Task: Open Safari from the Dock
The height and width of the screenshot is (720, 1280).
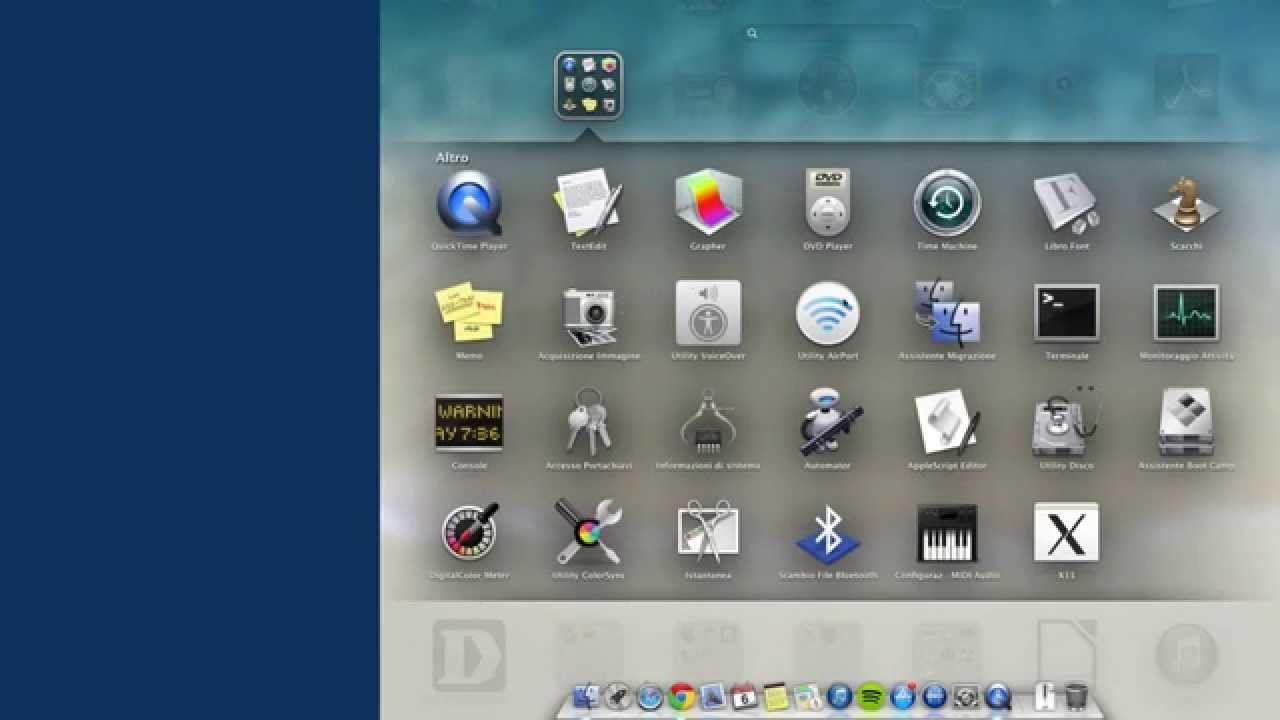Action: pos(650,696)
